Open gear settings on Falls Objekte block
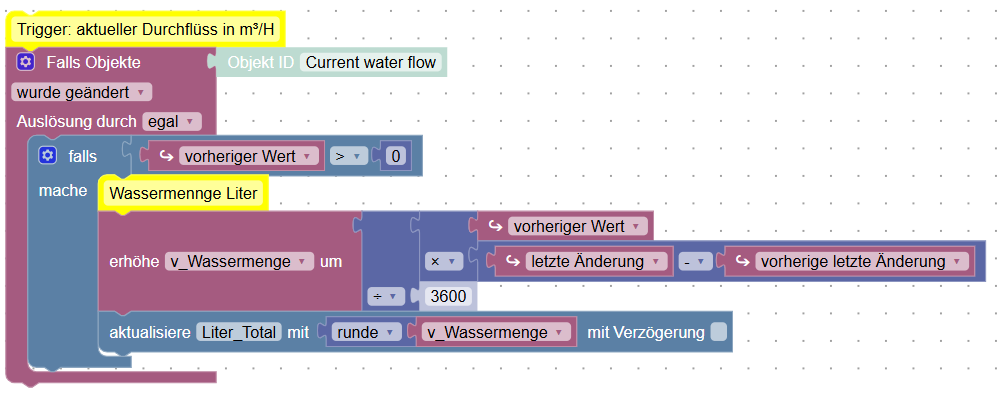Screen dimensions: 999x393 pos(25,62)
